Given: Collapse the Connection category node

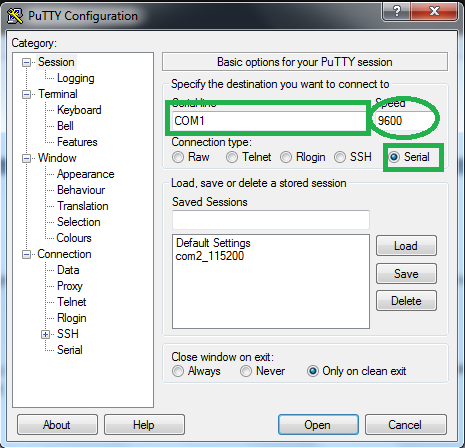Looking at the screenshot, I should point(26,255).
